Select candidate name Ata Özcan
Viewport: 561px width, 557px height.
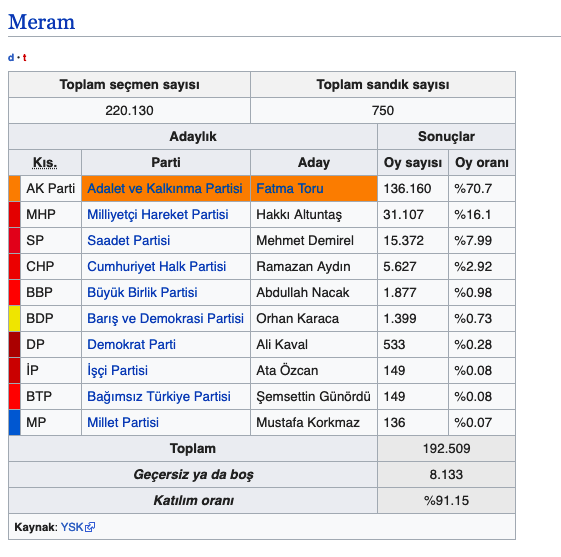[x=287, y=371]
